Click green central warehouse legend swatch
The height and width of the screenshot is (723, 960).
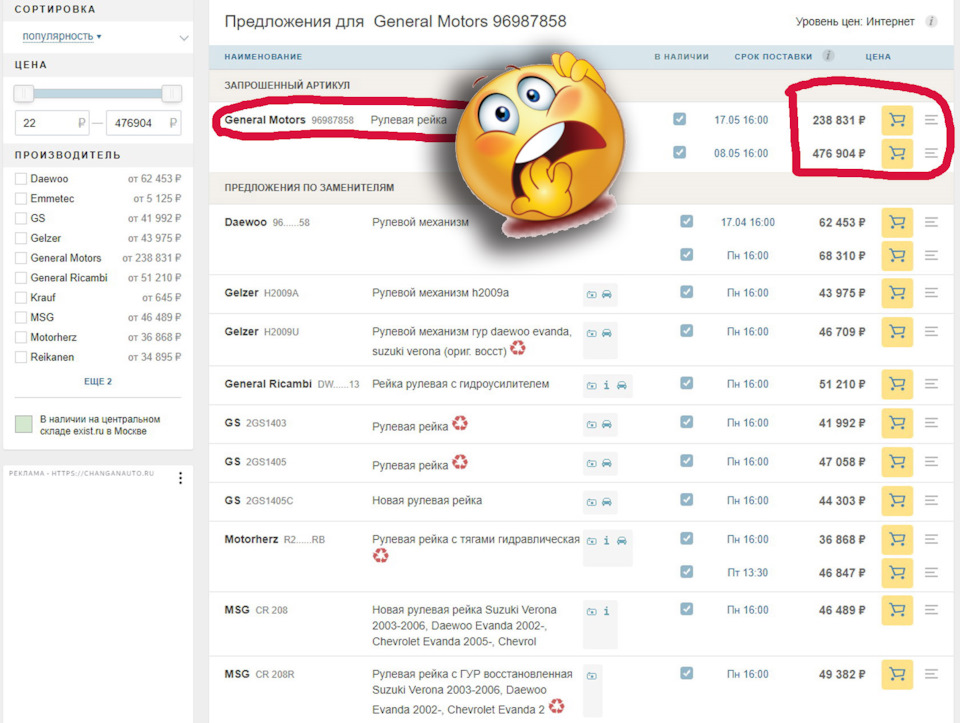[23, 424]
